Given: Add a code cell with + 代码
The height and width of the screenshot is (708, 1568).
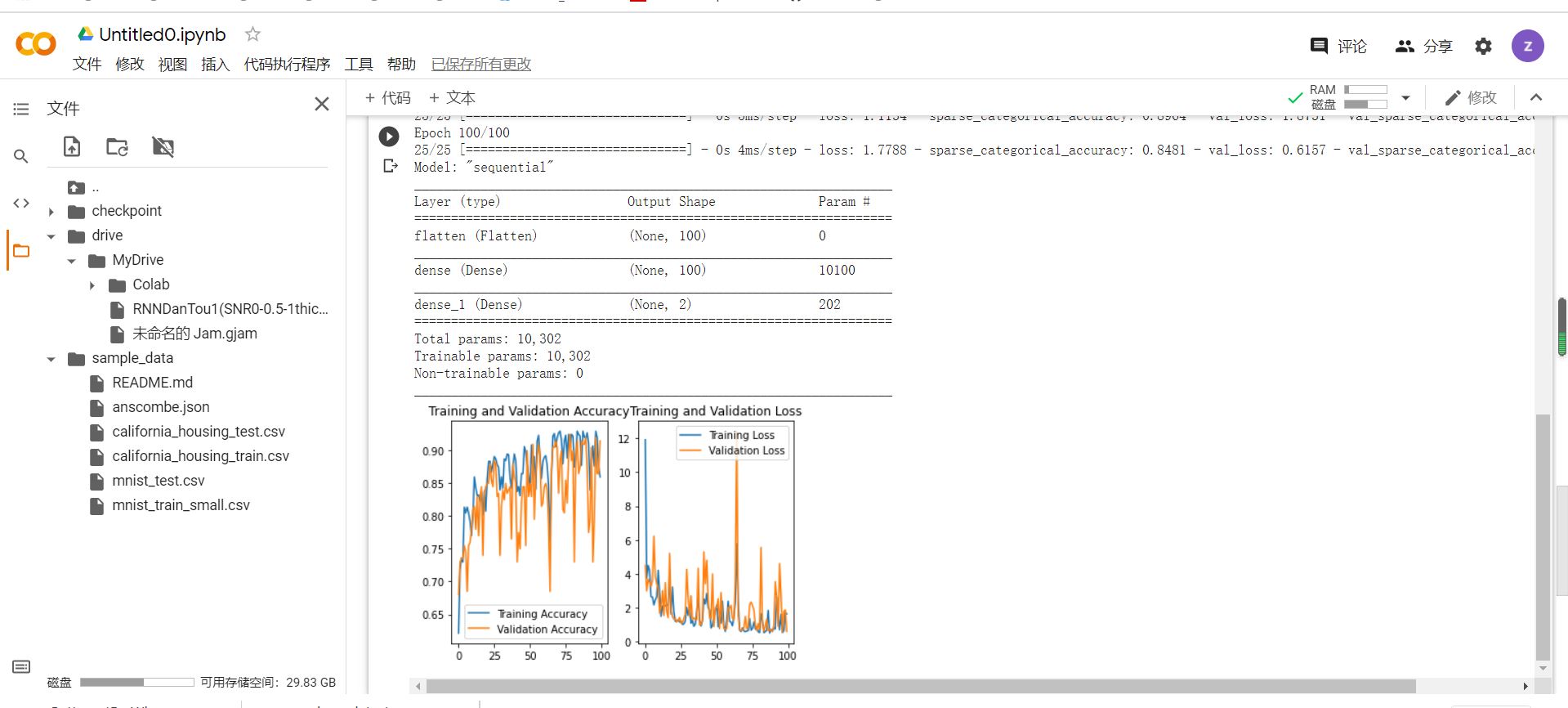Looking at the screenshot, I should point(387,98).
